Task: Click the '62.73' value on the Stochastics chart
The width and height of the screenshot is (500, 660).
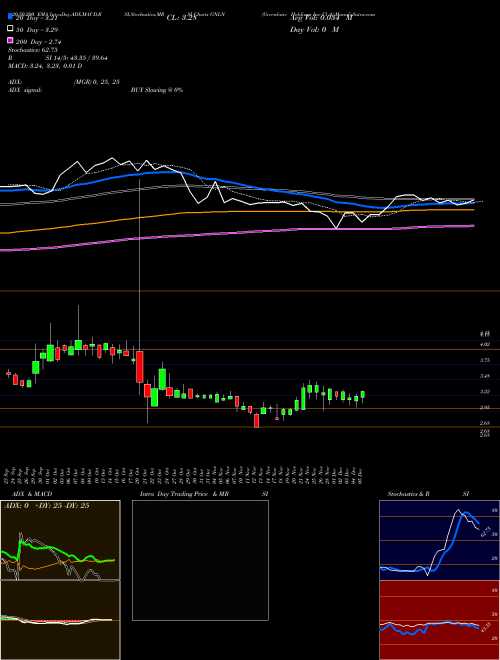Action: coord(485,531)
